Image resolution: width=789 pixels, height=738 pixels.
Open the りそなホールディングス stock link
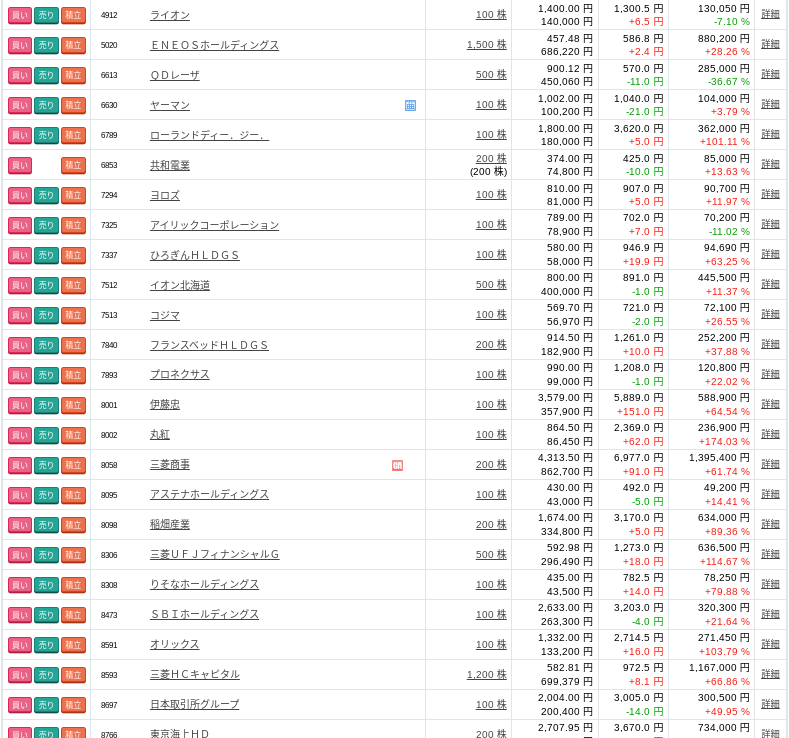point(204,585)
